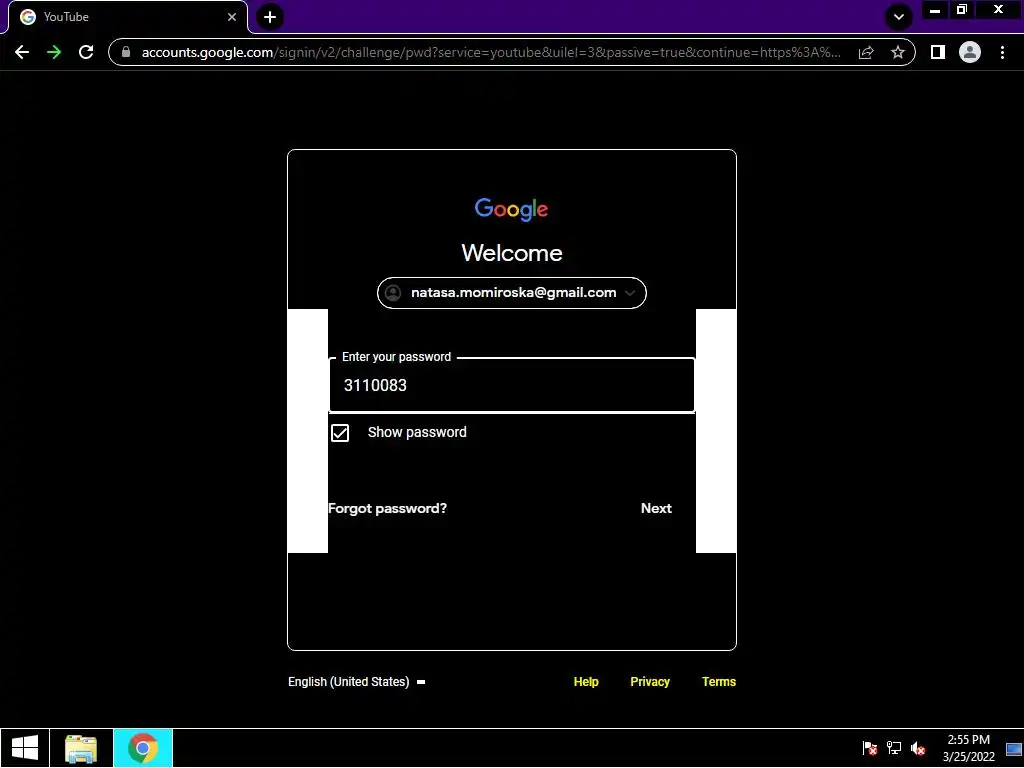Image resolution: width=1024 pixels, height=768 pixels.
Task: Open English (United States) language selector
Action: (357, 682)
